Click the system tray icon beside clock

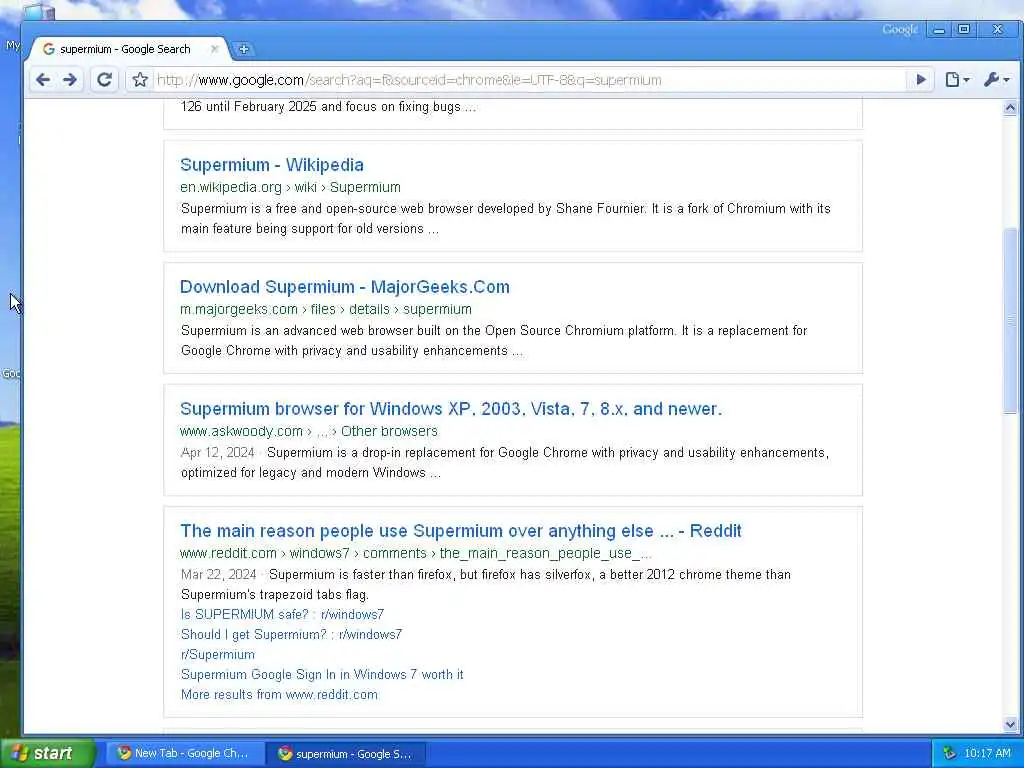point(950,754)
